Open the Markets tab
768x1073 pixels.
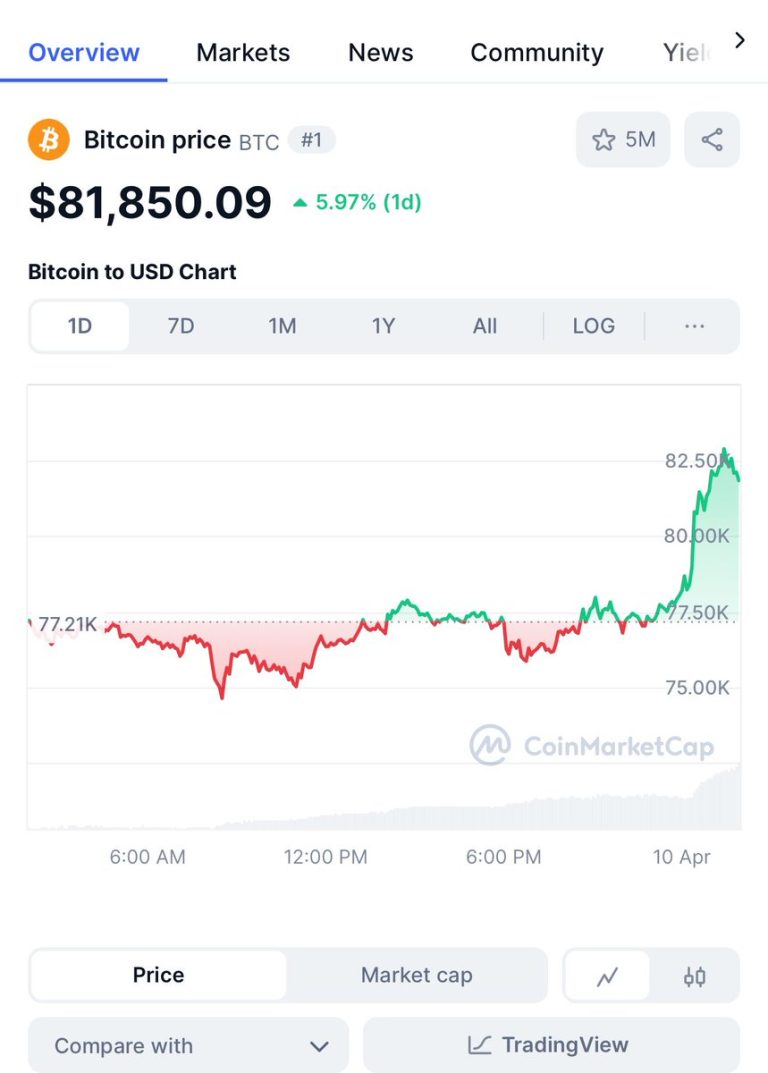(x=243, y=53)
